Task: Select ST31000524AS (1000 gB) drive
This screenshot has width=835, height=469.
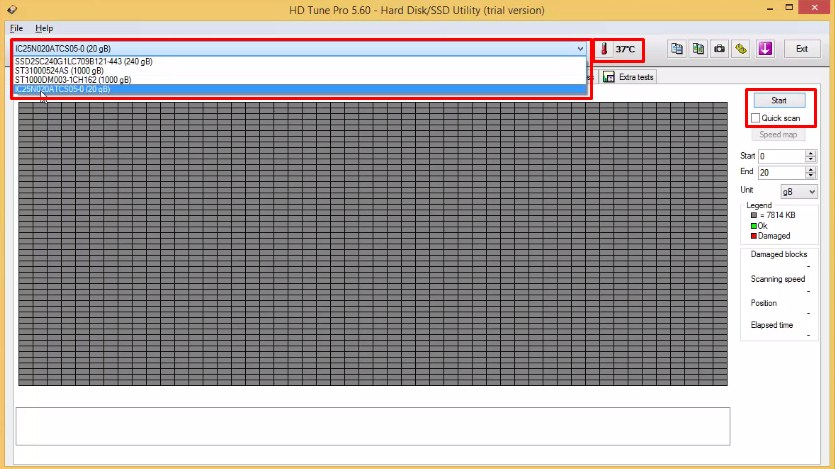Action: [300, 70]
